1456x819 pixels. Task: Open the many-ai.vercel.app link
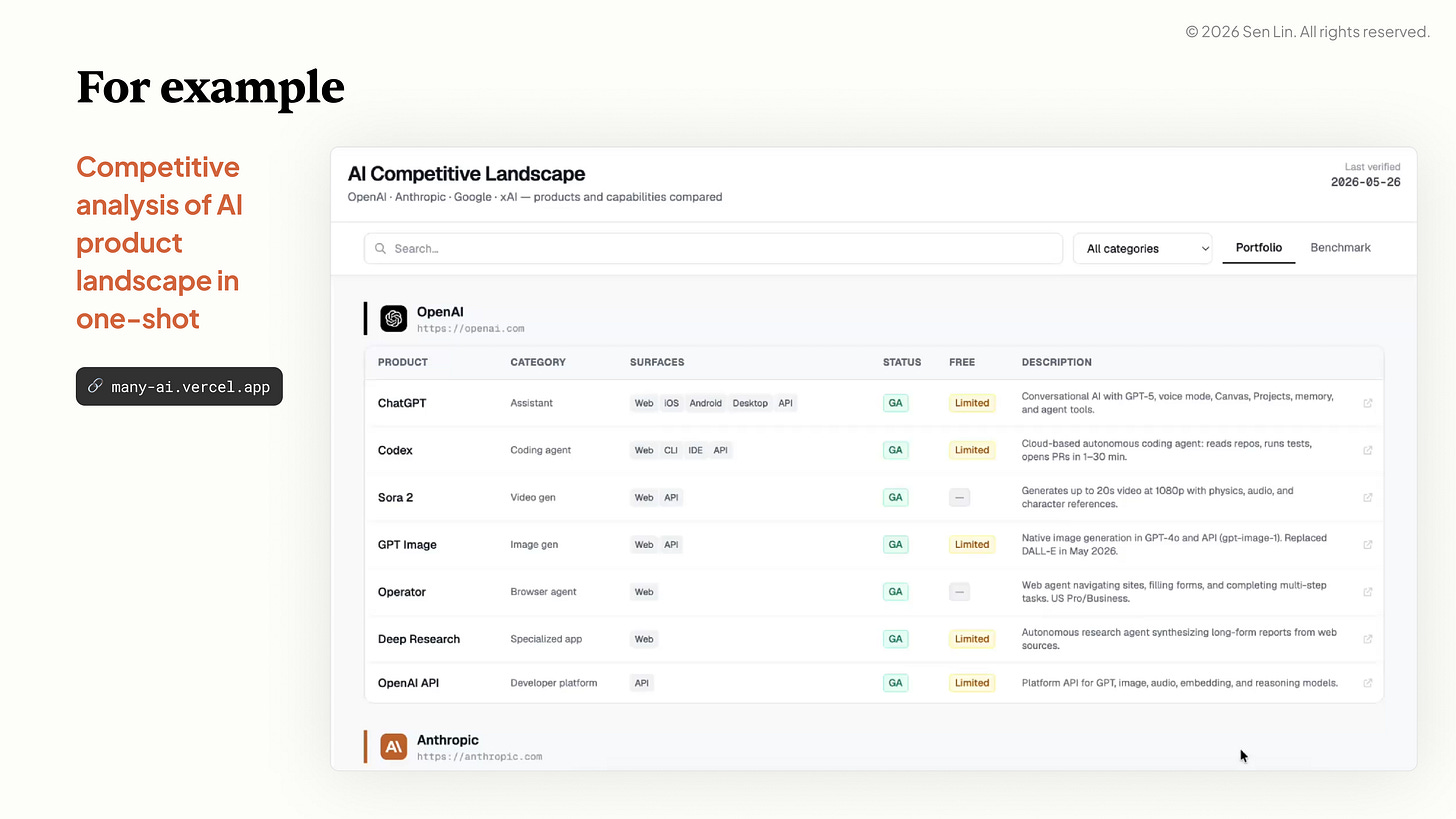179,386
